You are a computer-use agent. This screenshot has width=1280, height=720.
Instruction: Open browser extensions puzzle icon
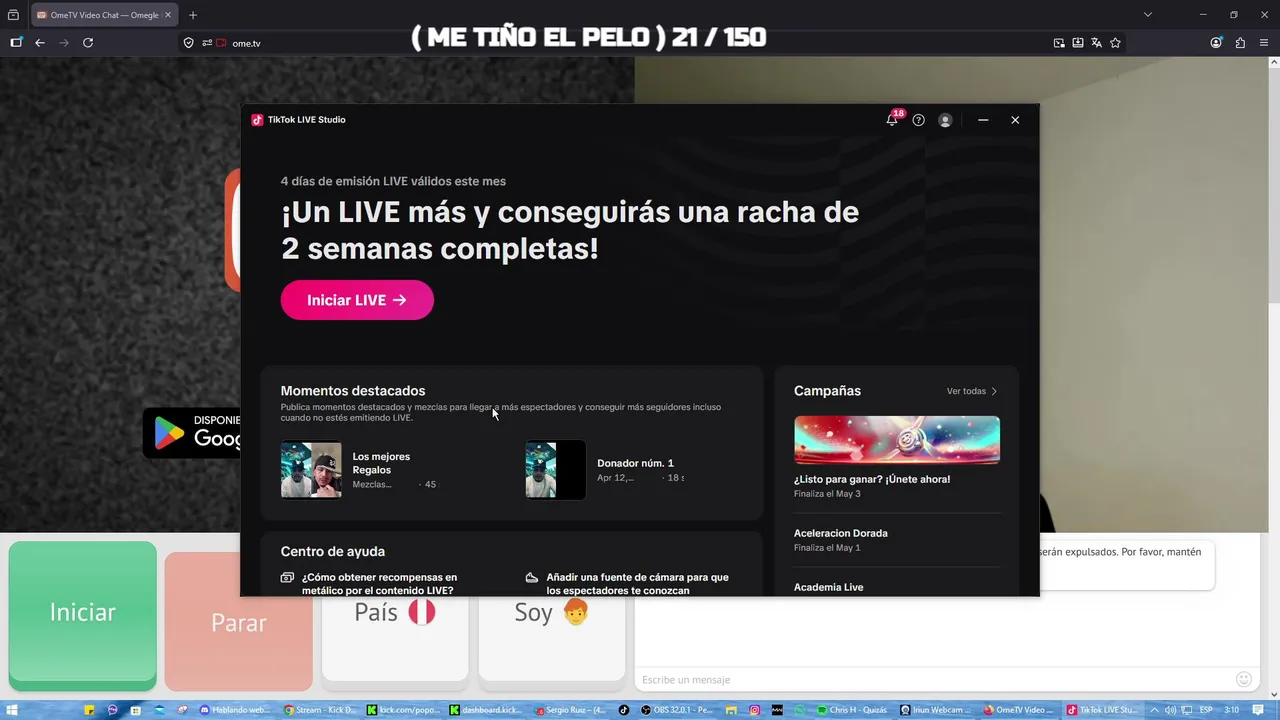click(x=1240, y=43)
